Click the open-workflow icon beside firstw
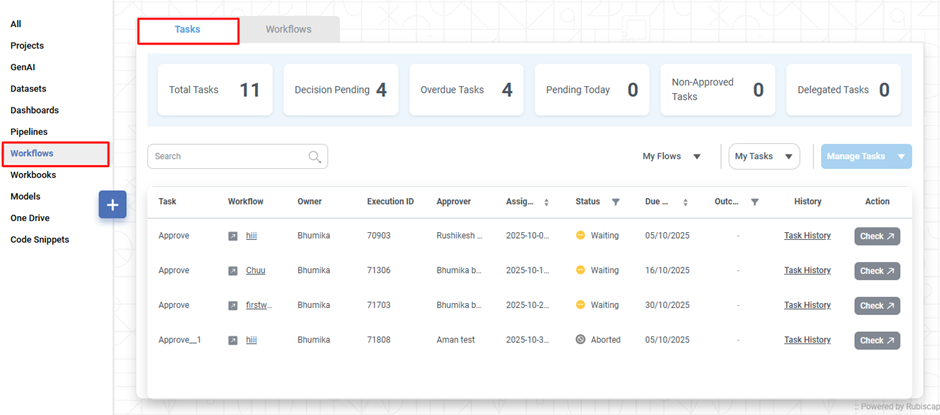940x415 pixels. [233, 306]
